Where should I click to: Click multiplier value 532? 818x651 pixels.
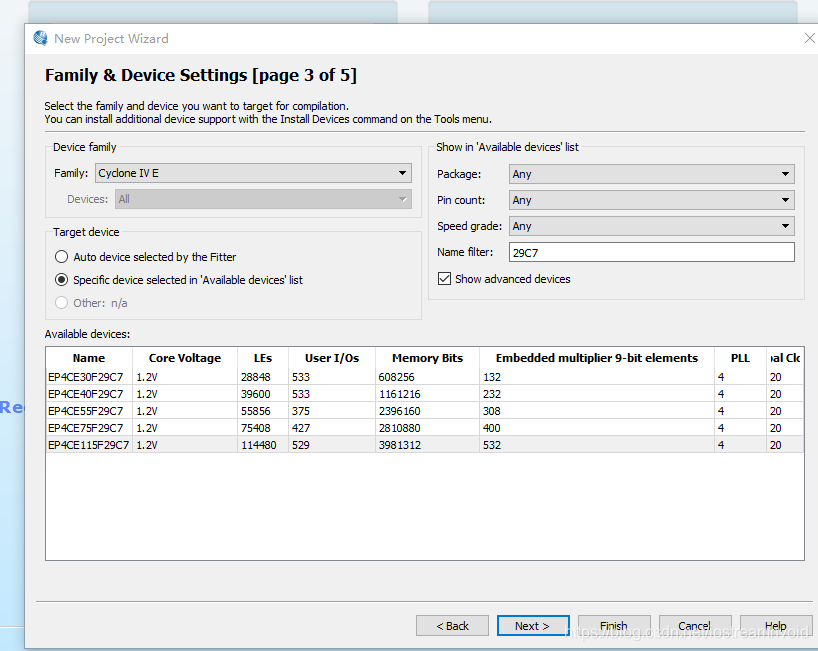(492, 445)
